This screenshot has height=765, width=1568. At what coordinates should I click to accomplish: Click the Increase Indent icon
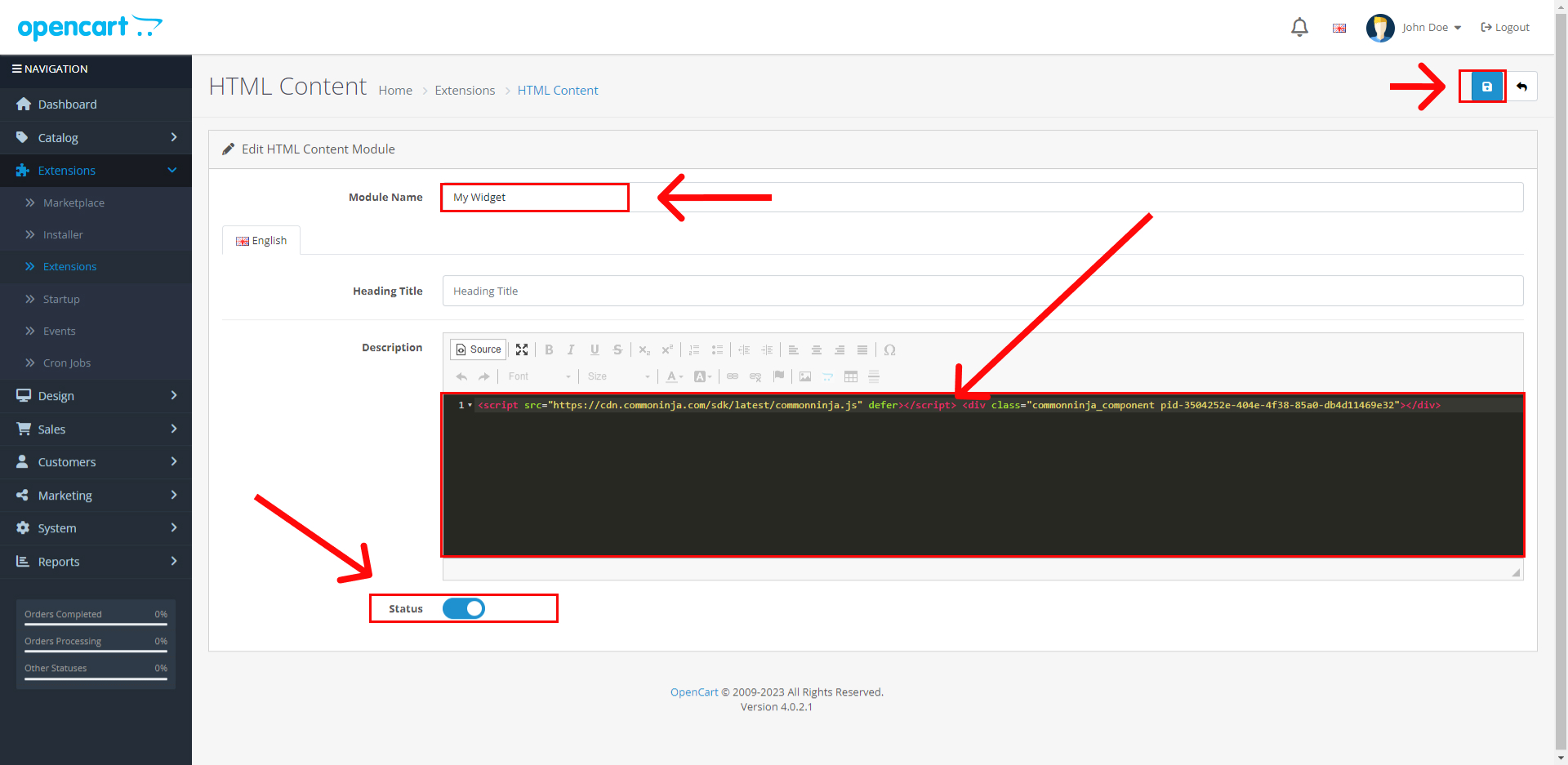coord(767,349)
